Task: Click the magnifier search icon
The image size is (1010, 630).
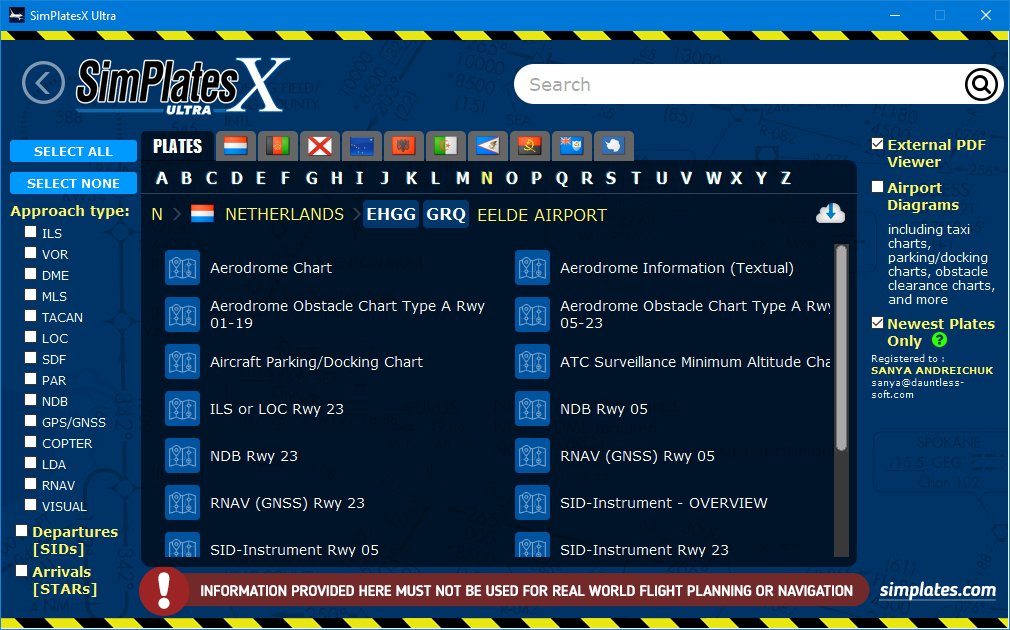Action: point(980,84)
